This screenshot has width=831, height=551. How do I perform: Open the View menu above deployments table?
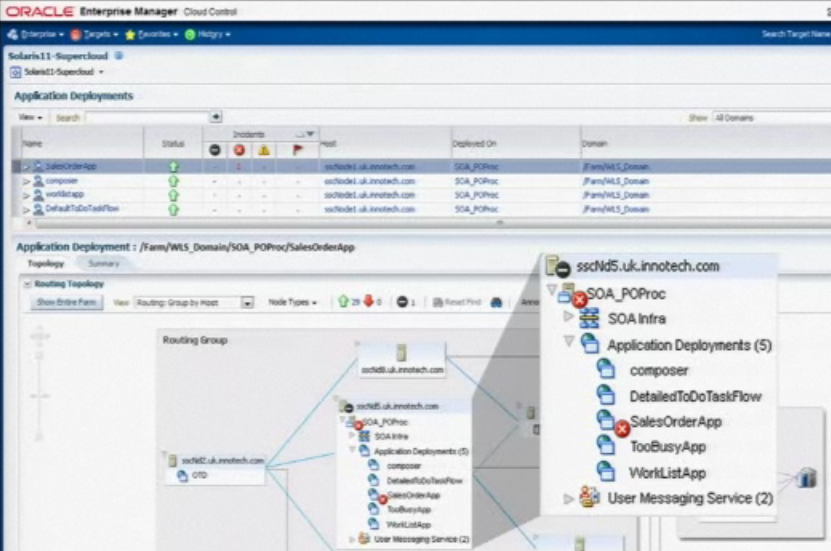[x=30, y=117]
